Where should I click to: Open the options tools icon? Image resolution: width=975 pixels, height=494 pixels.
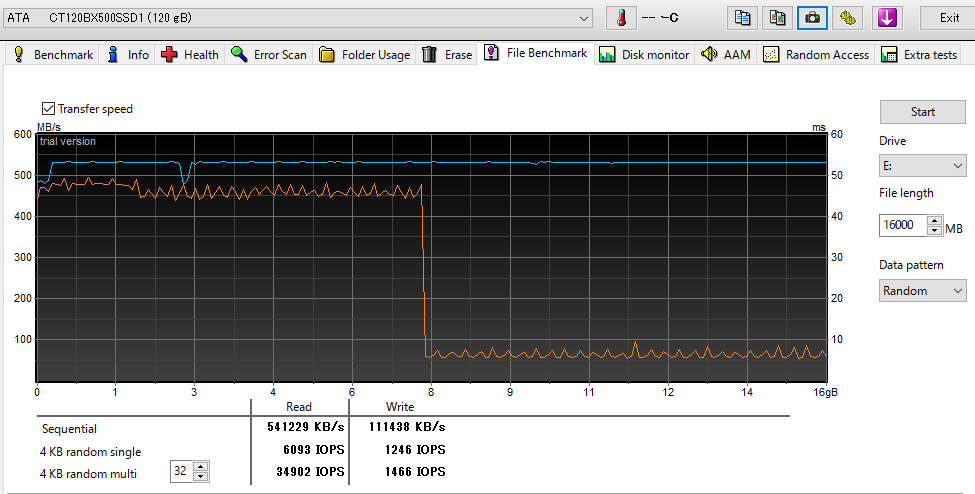848,17
